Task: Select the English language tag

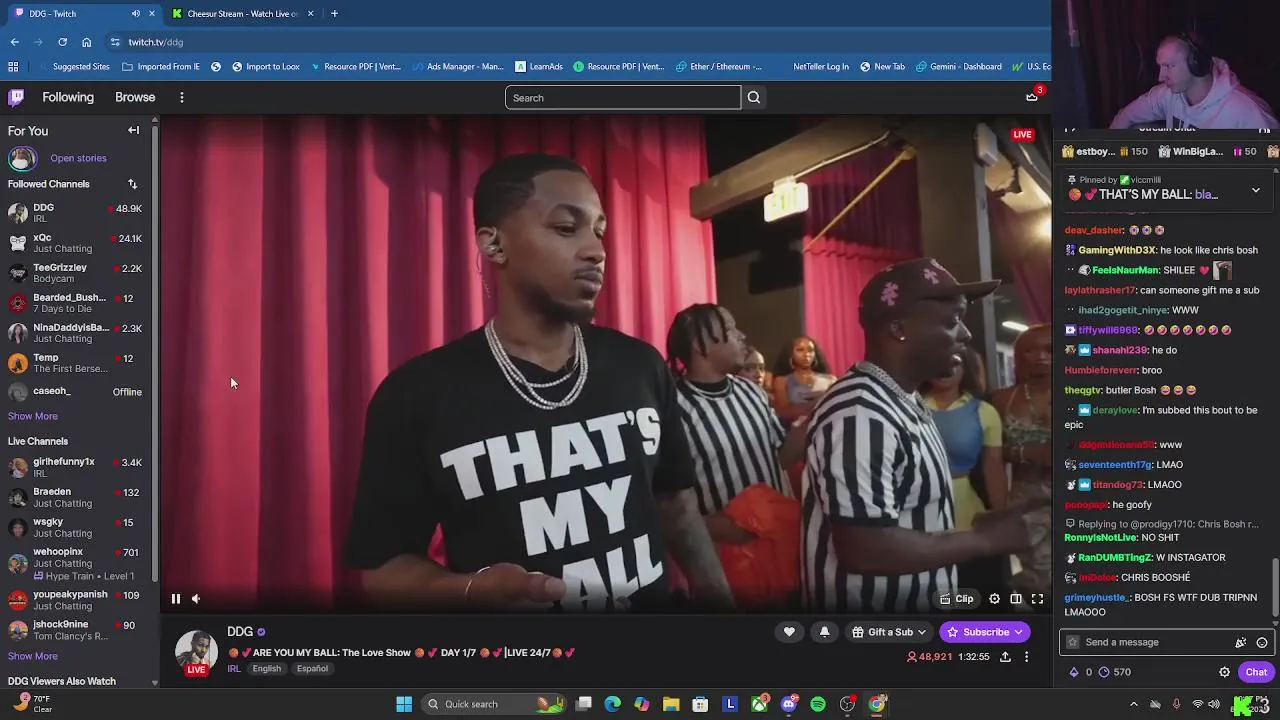Action: tap(266, 669)
